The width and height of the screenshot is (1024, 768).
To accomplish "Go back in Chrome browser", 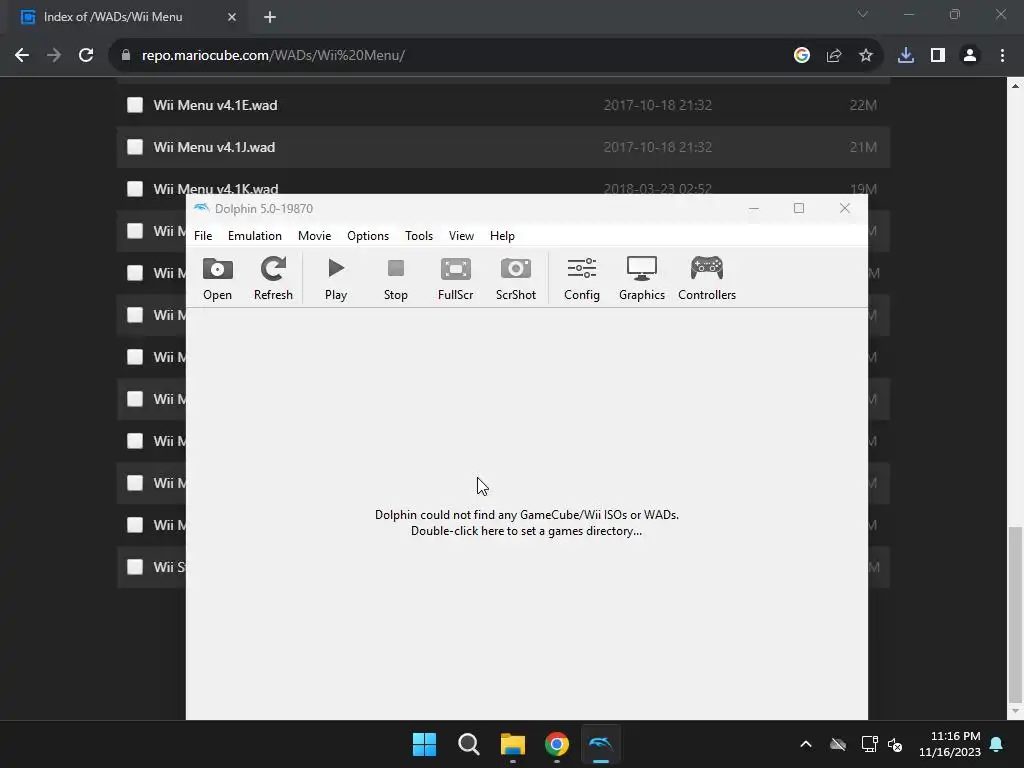I will point(22,56).
